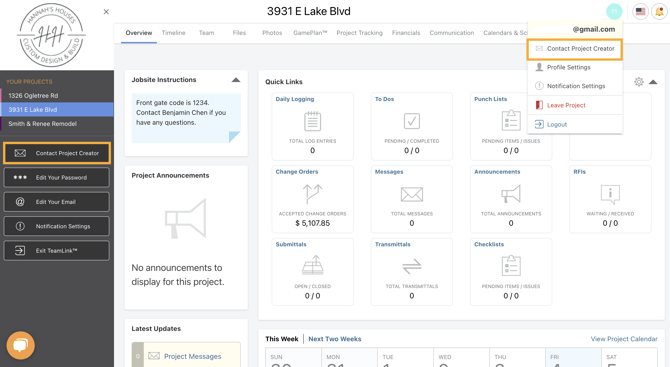This screenshot has width=670, height=367.
Task: Open the Project Tracking tab
Action: (359, 33)
